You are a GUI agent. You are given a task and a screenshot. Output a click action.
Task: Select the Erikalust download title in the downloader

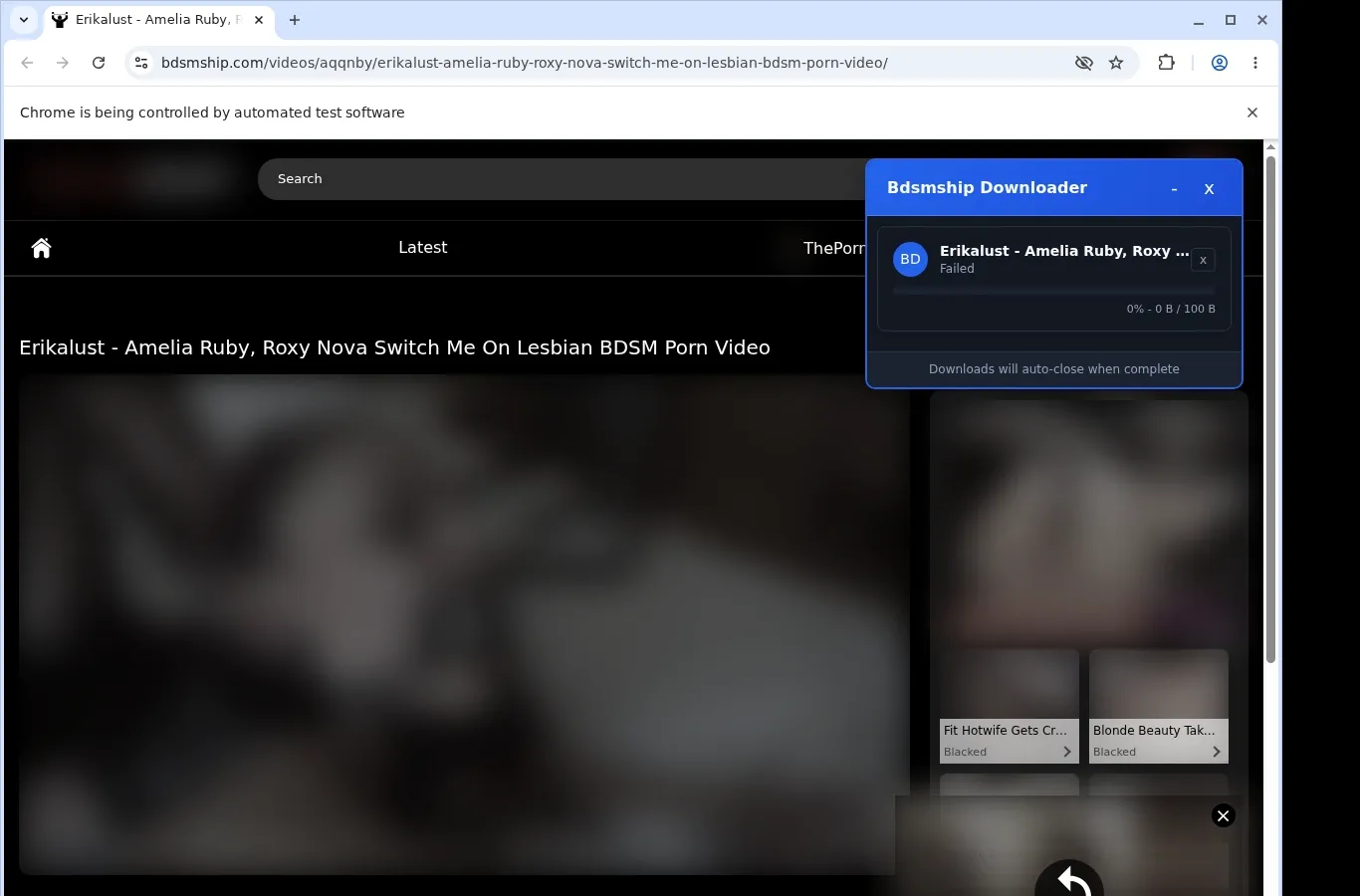[1064, 251]
